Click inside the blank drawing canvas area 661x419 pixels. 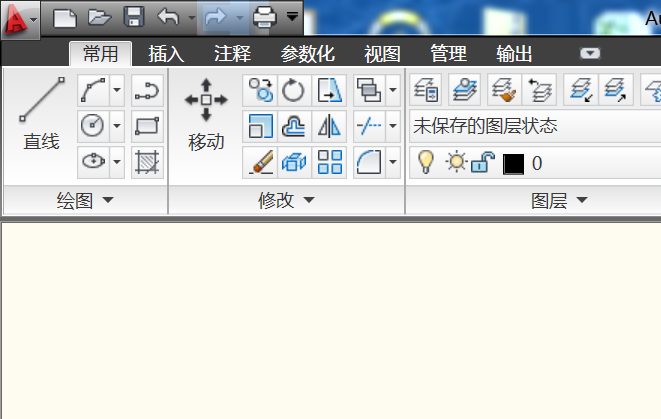click(331, 320)
